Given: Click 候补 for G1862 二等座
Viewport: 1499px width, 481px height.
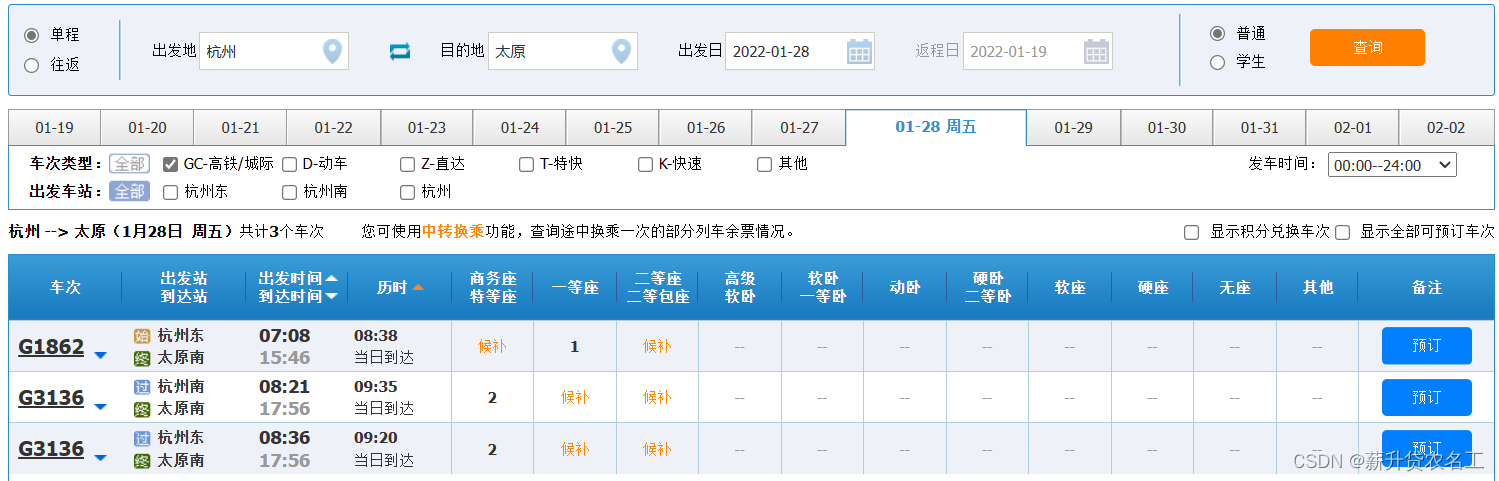Looking at the screenshot, I should coord(657,347).
